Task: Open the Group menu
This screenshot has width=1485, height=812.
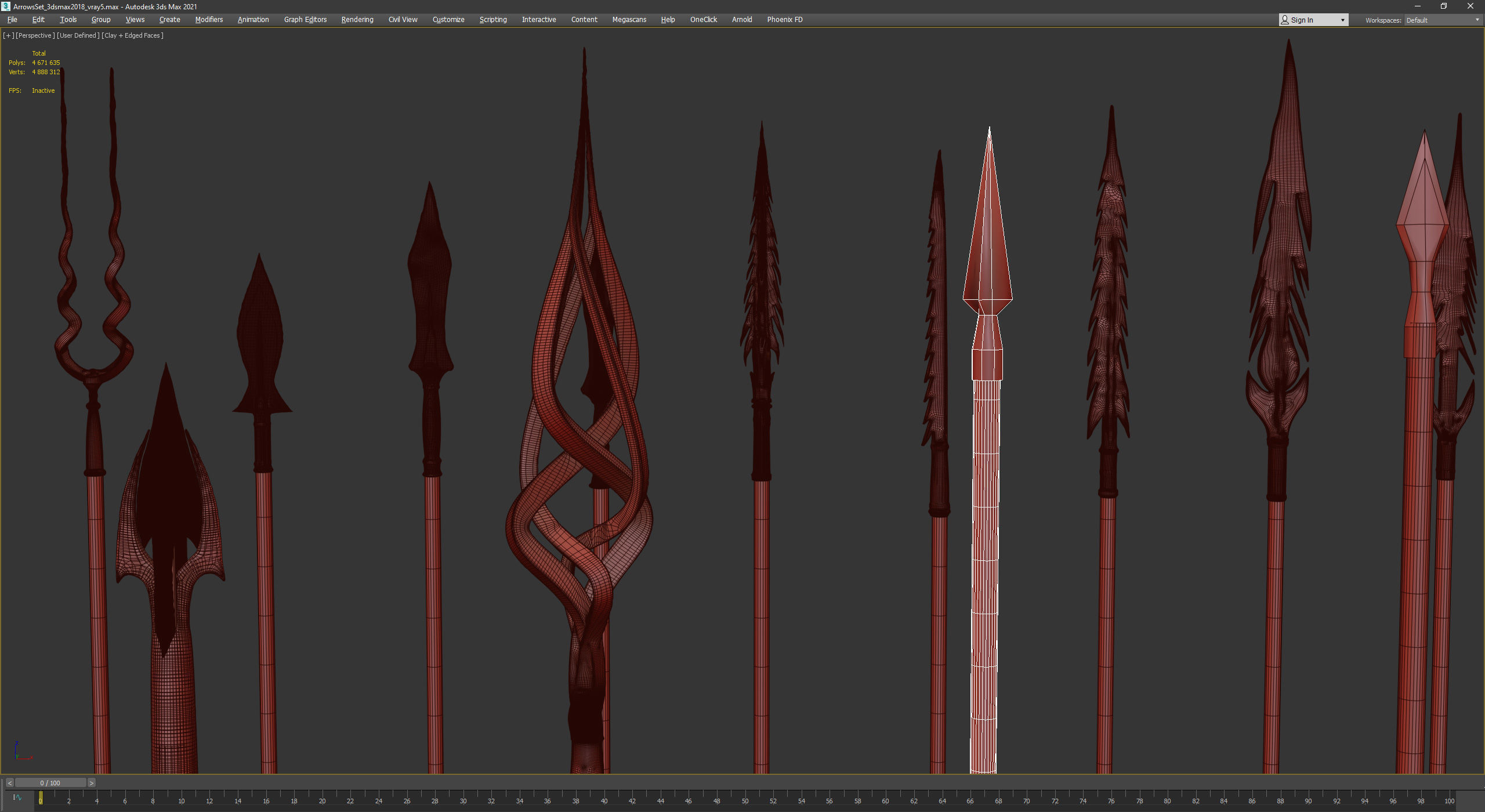Action: click(x=101, y=20)
